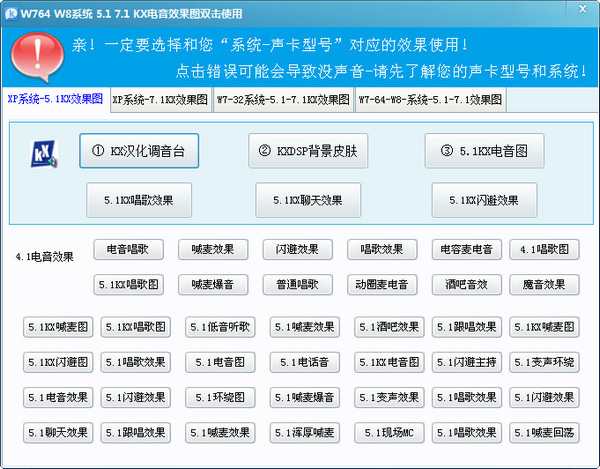Click the app icon in title bar
This screenshot has width=600, height=469.
(11, 14)
